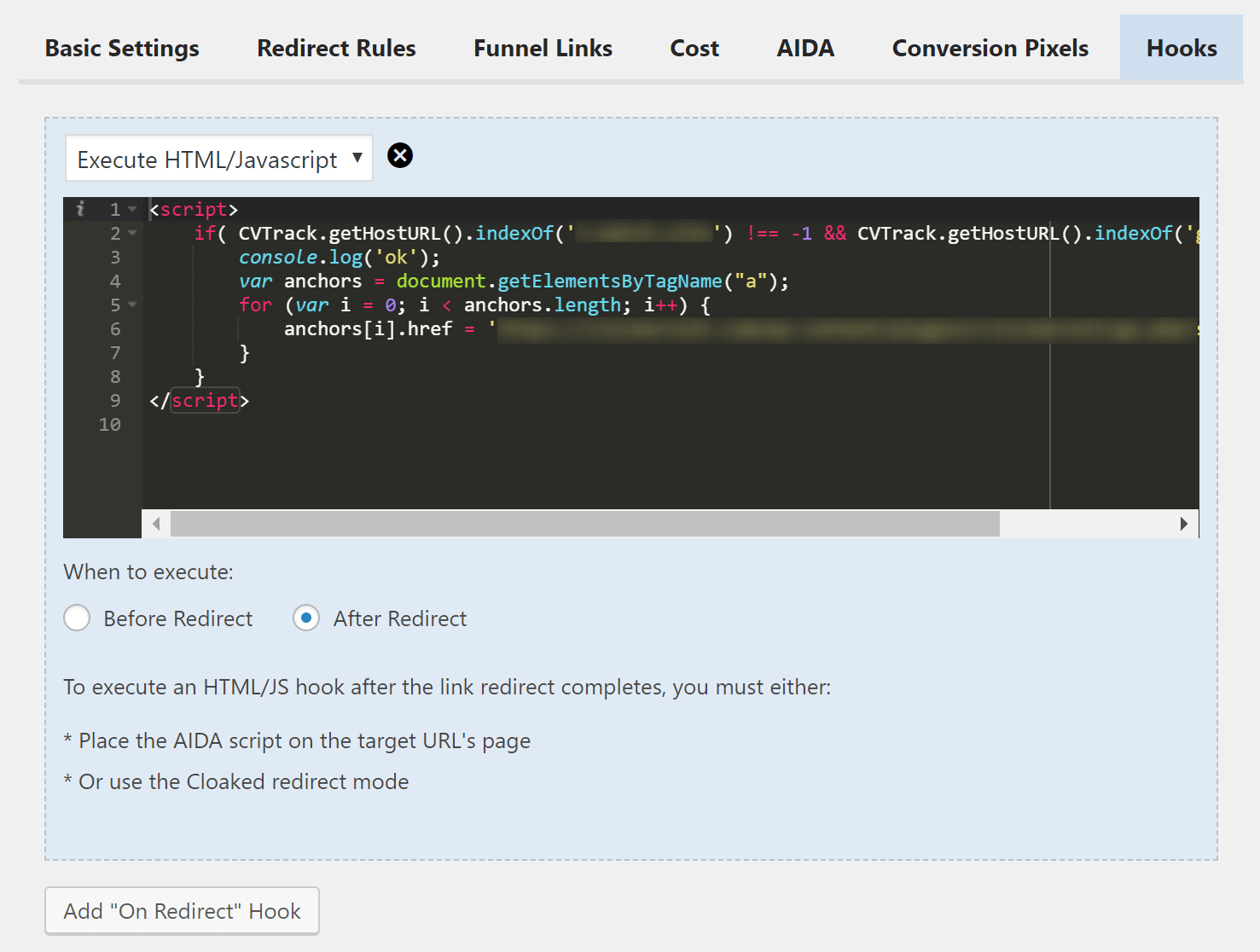Click the editor's scroll right arrow
This screenshot has width=1260, height=952.
(1184, 524)
